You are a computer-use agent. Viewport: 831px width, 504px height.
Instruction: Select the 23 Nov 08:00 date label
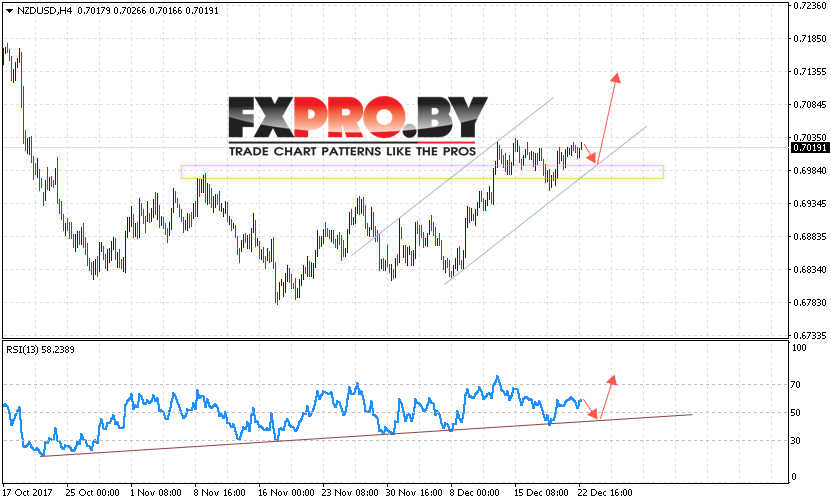tap(350, 493)
